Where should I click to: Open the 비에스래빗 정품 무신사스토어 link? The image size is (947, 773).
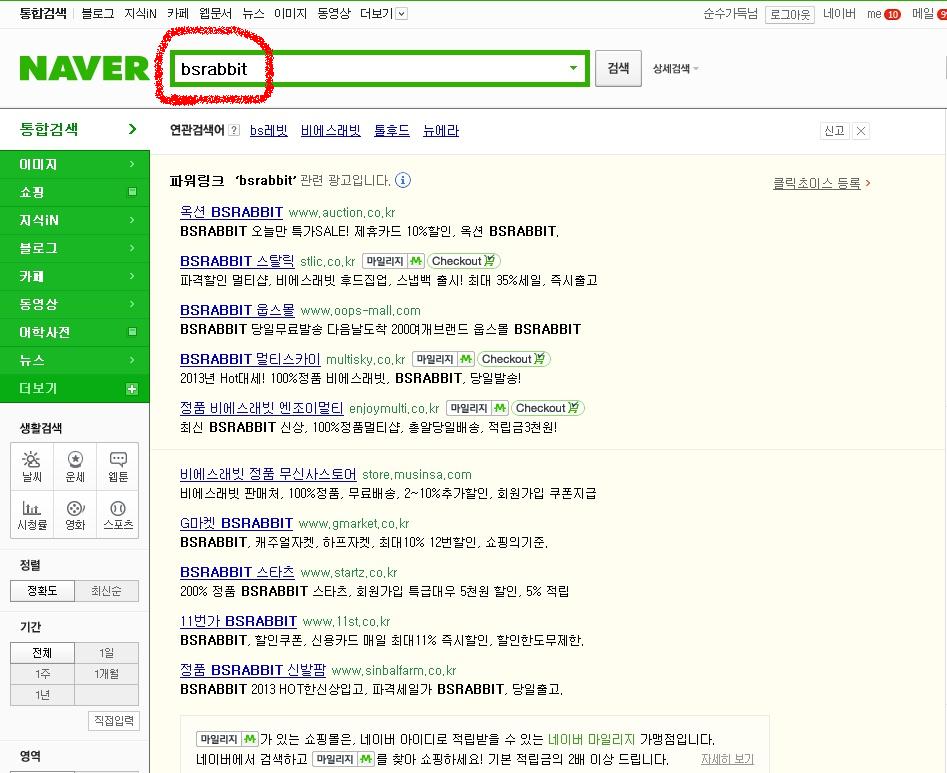(268, 474)
